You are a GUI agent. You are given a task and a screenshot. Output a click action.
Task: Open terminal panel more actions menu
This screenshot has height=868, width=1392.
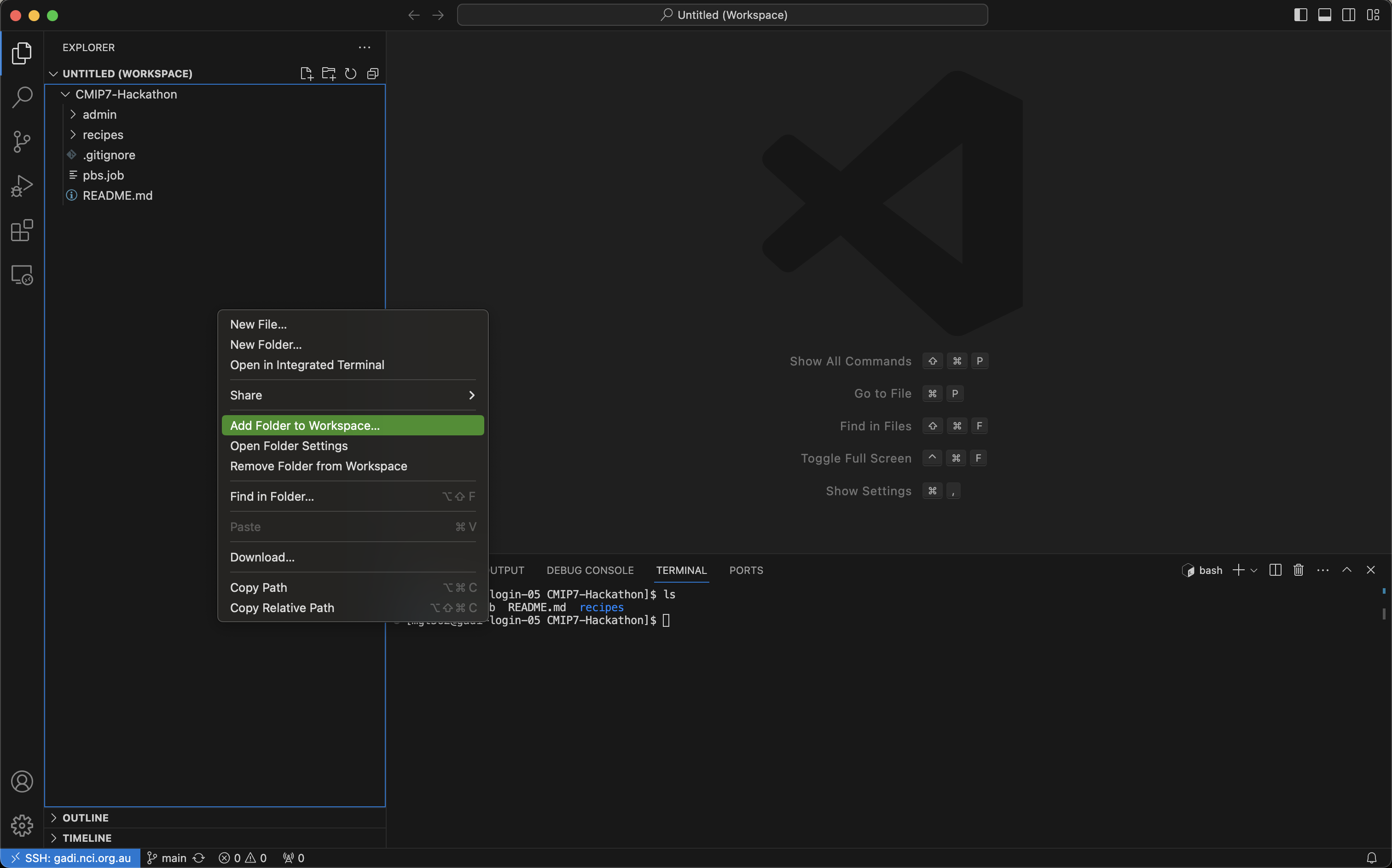click(x=1322, y=569)
